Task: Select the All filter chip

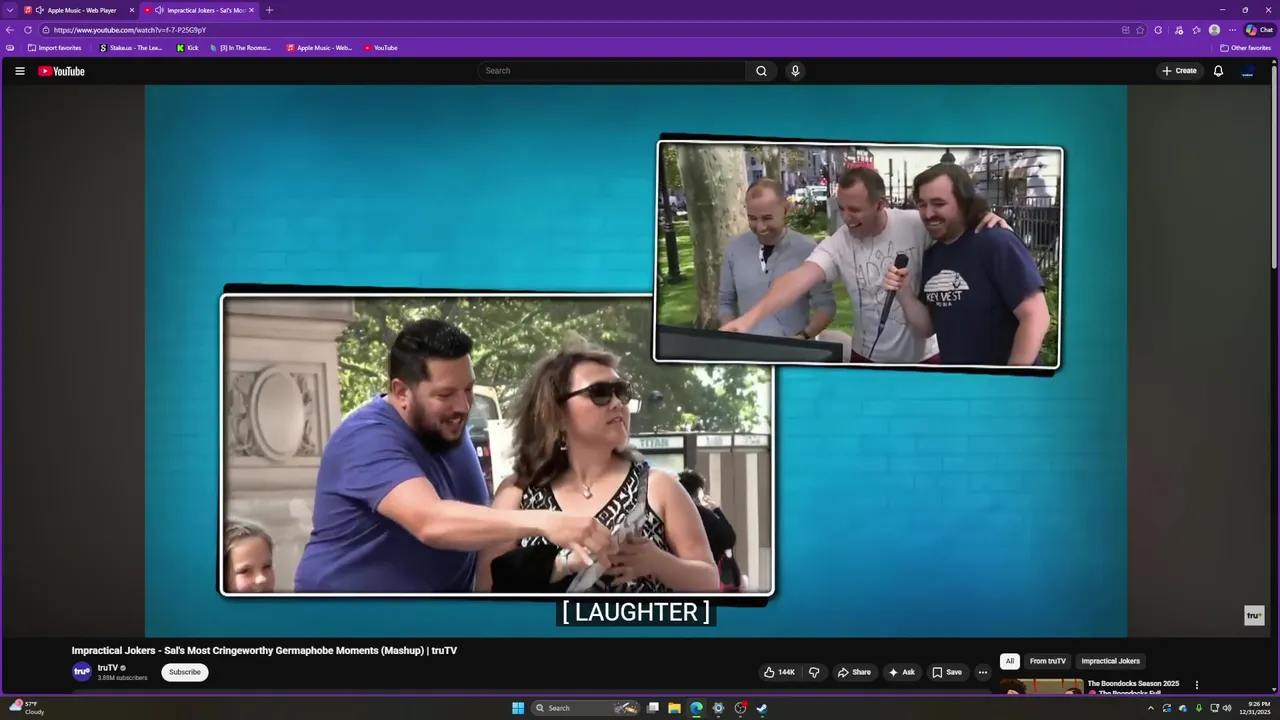Action: tap(1010, 661)
